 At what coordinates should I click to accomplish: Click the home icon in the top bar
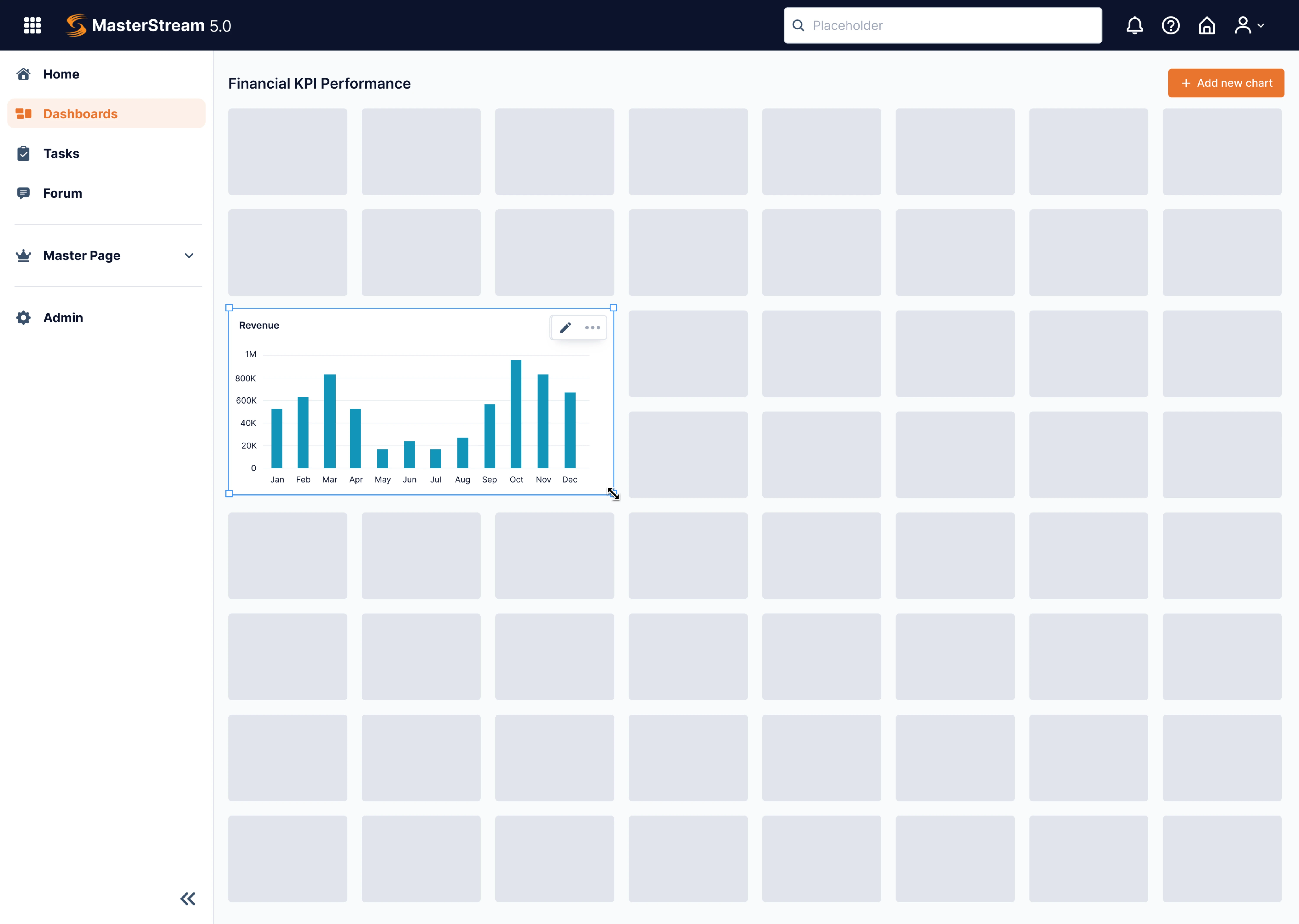coord(1206,25)
